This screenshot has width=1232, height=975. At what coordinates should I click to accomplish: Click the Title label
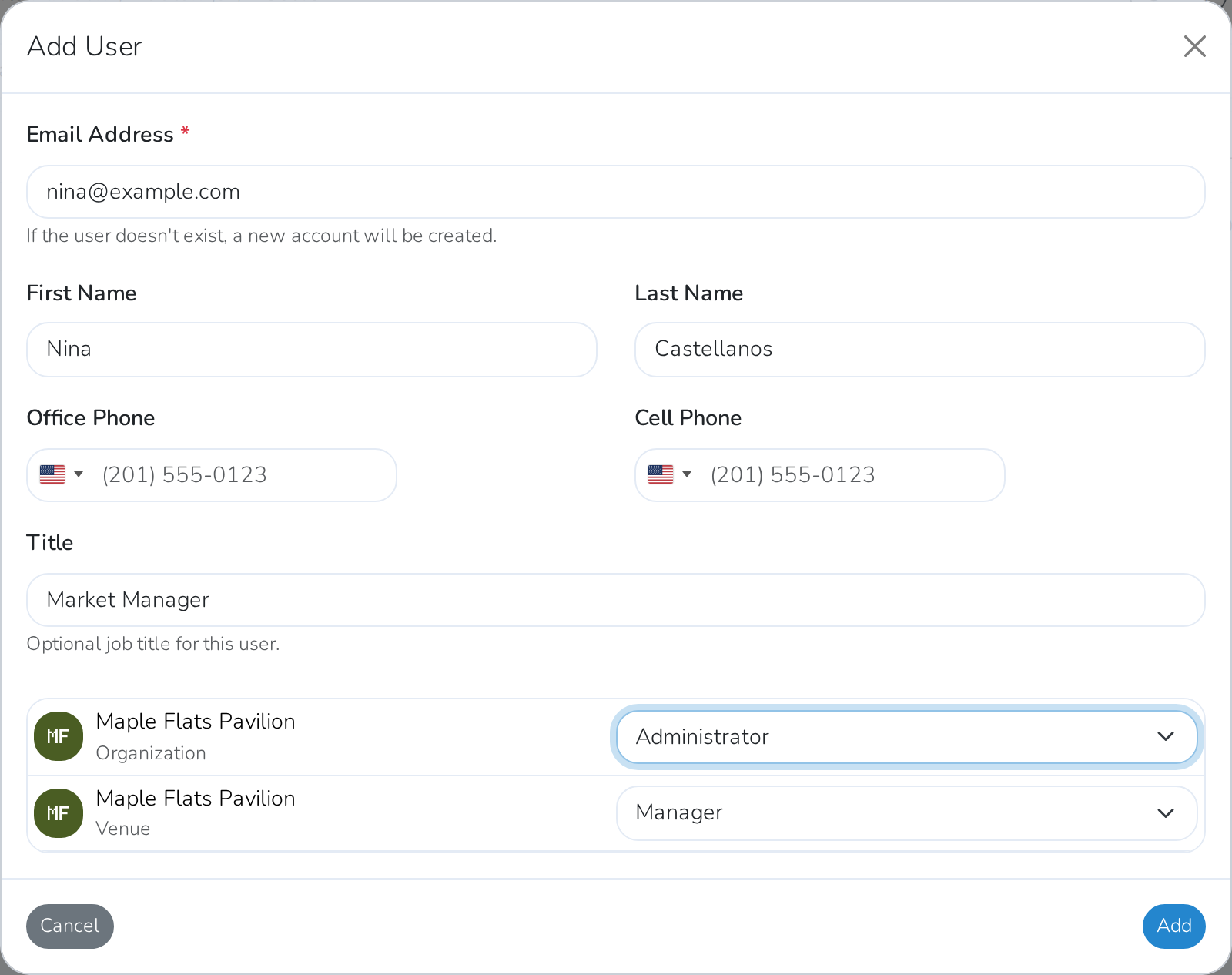click(50, 543)
